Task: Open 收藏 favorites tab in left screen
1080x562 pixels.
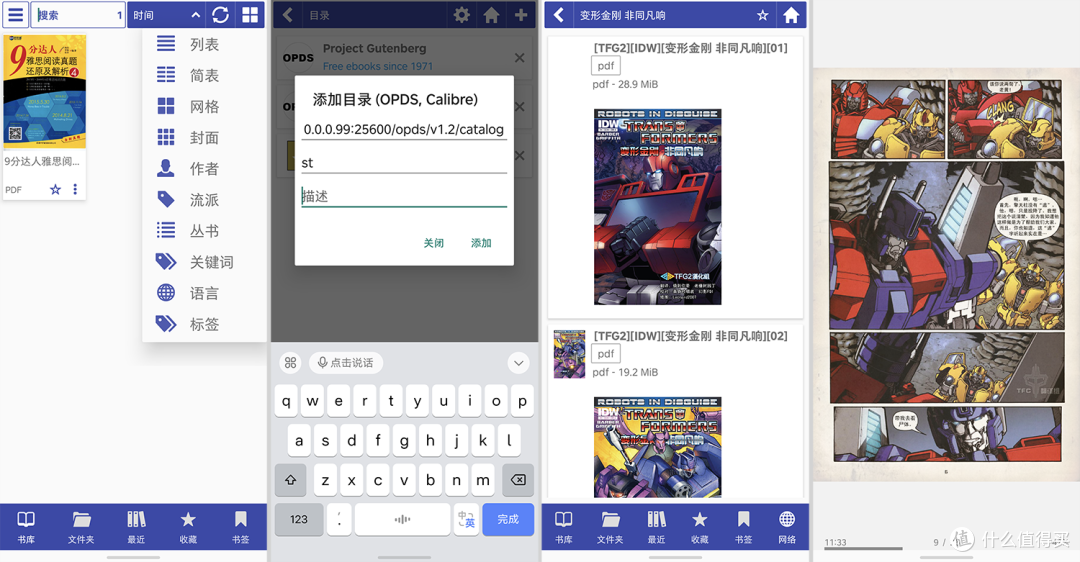Action: [188, 527]
